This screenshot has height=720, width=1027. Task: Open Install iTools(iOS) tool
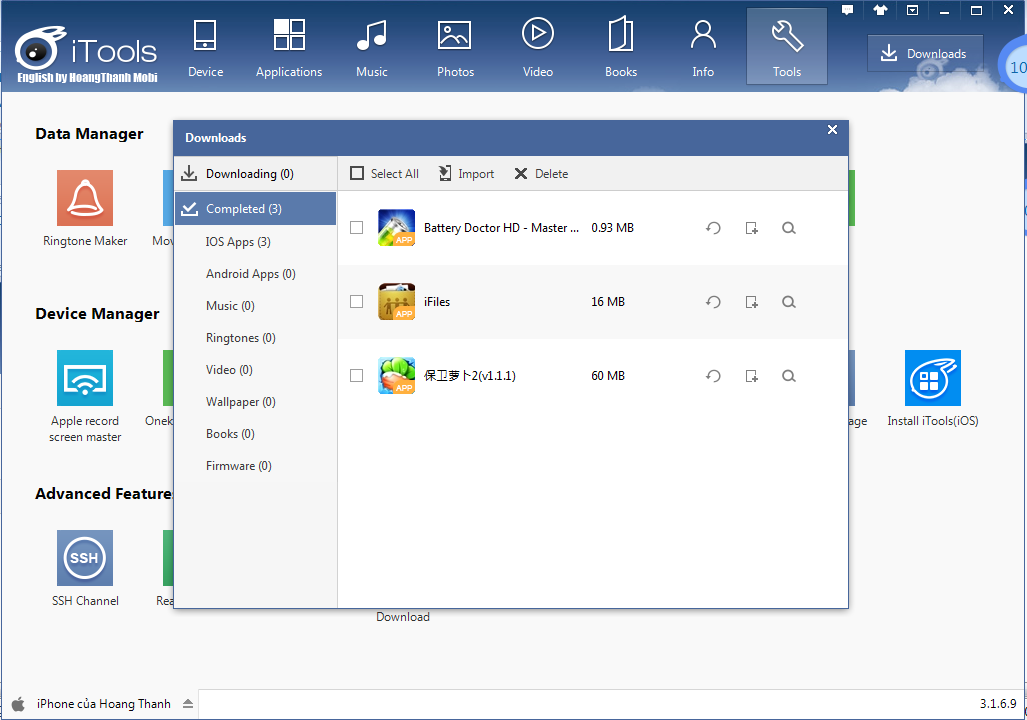click(933, 388)
